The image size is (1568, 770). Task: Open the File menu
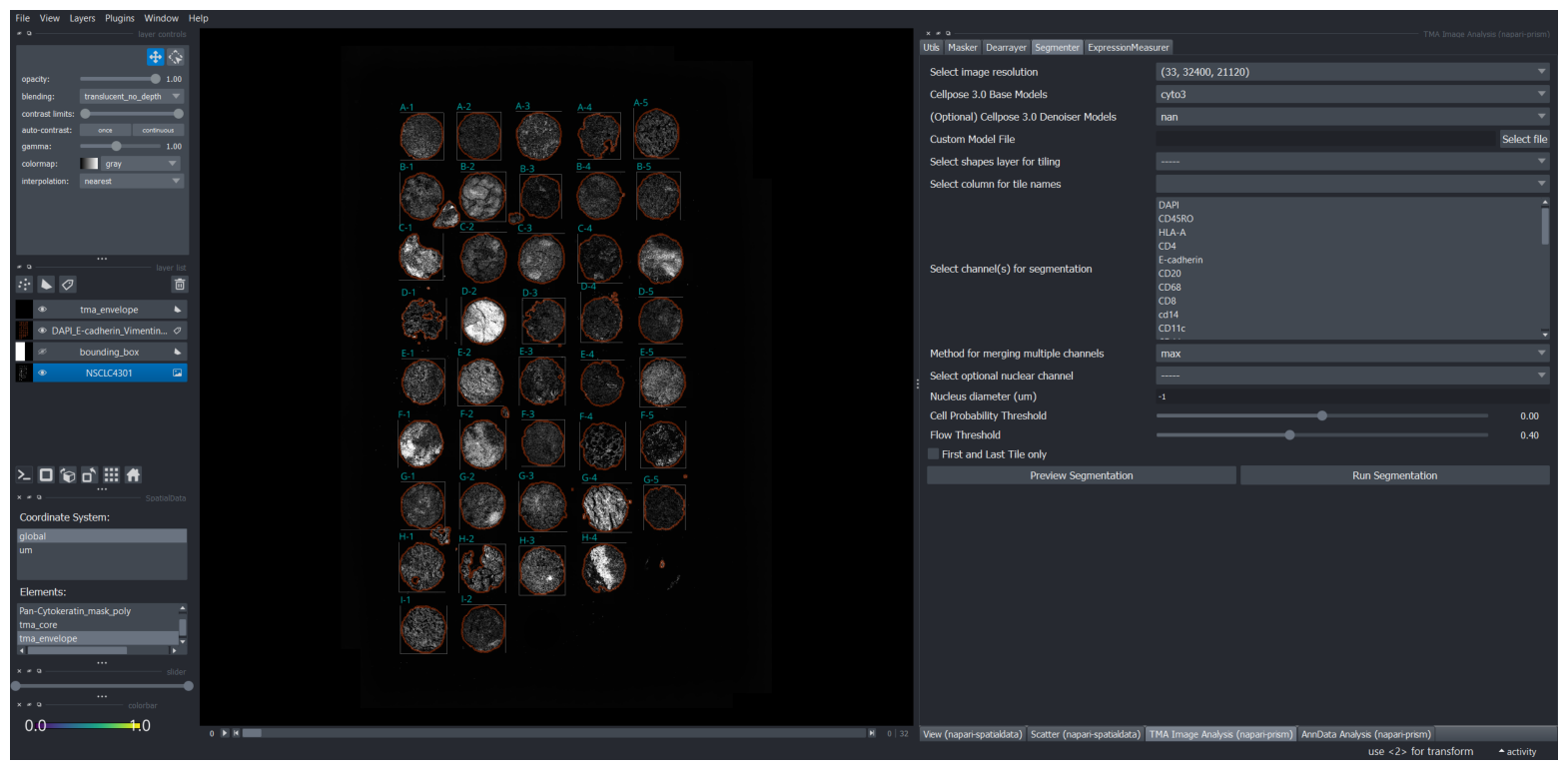pos(22,18)
